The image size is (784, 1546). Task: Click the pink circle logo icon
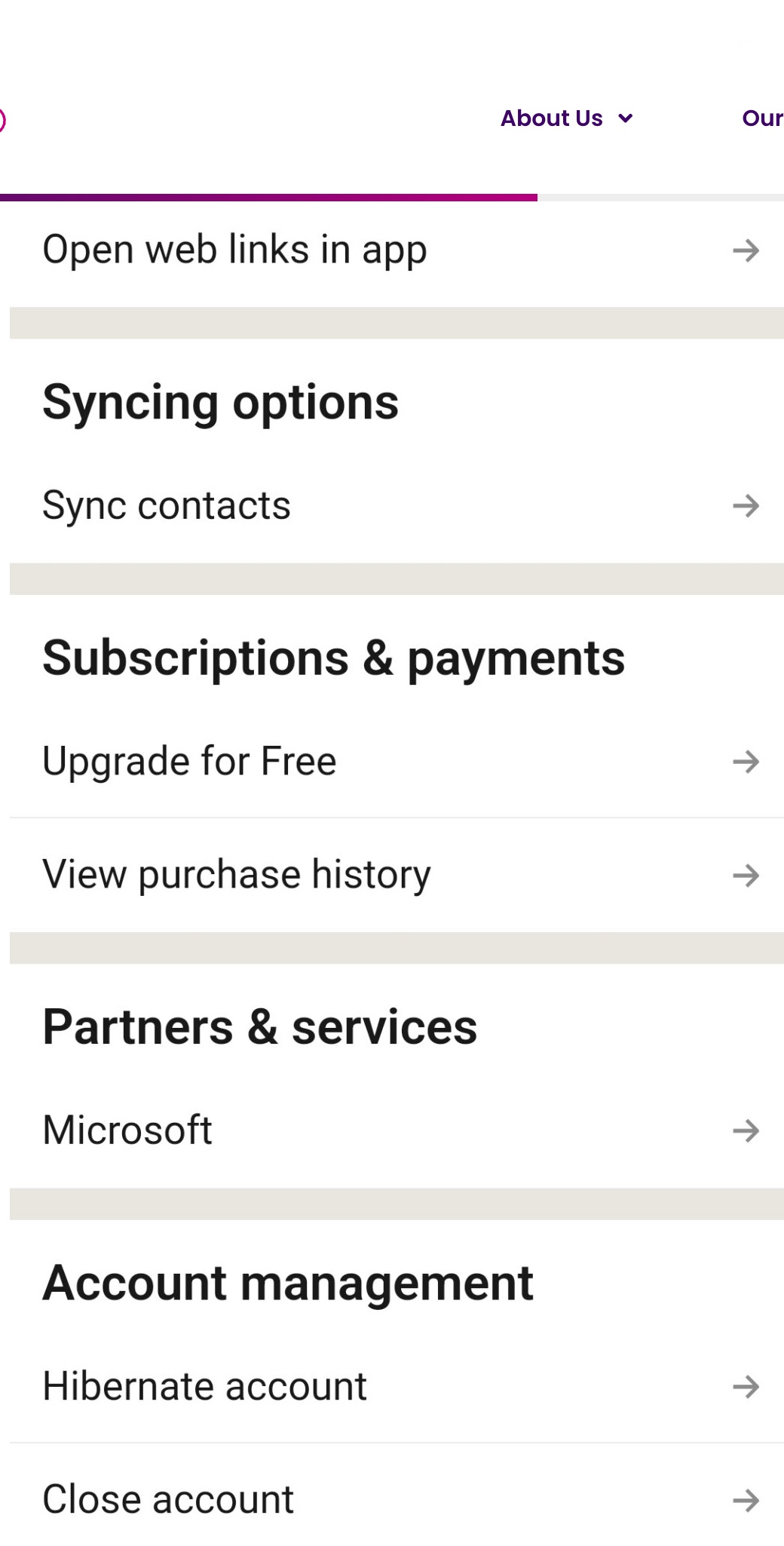(x=2, y=120)
